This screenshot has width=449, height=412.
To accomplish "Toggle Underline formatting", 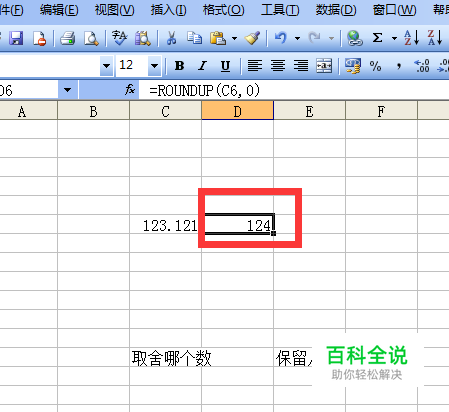I will [225, 66].
